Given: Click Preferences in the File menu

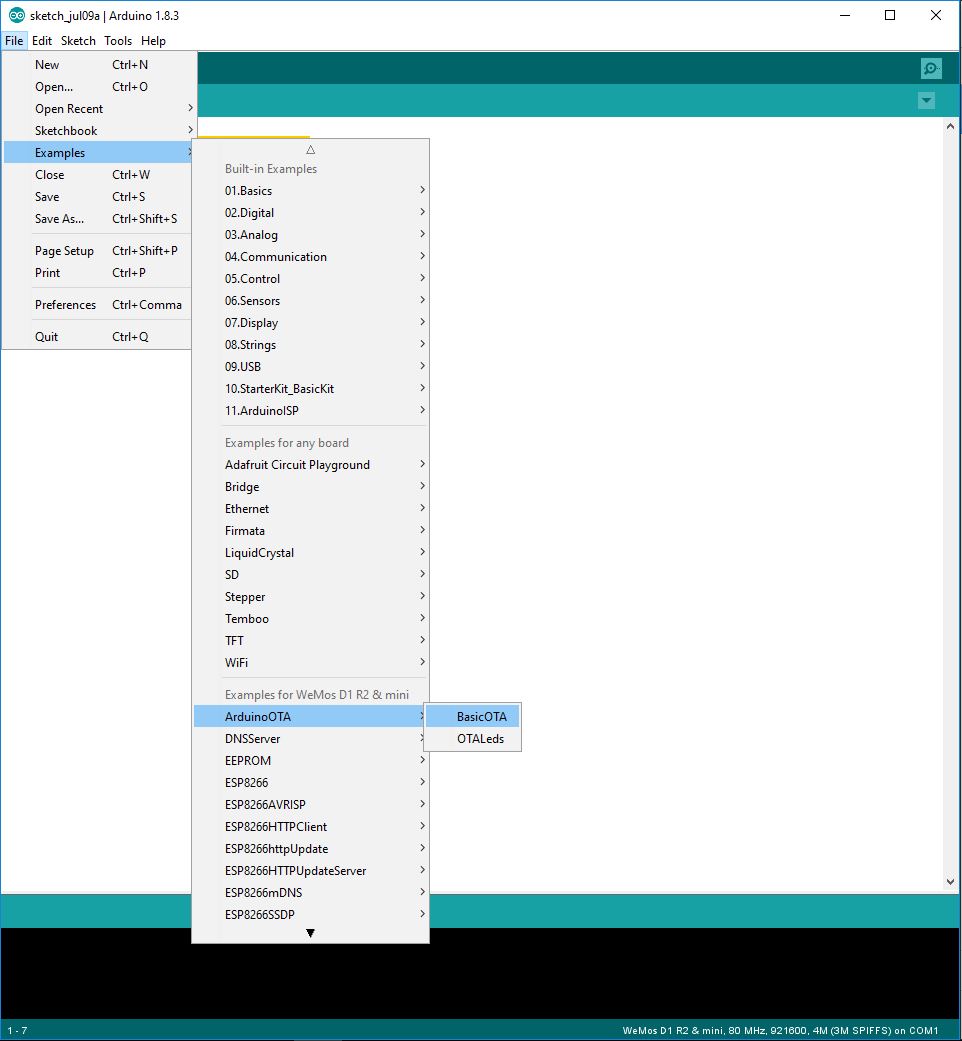Looking at the screenshot, I should point(66,305).
